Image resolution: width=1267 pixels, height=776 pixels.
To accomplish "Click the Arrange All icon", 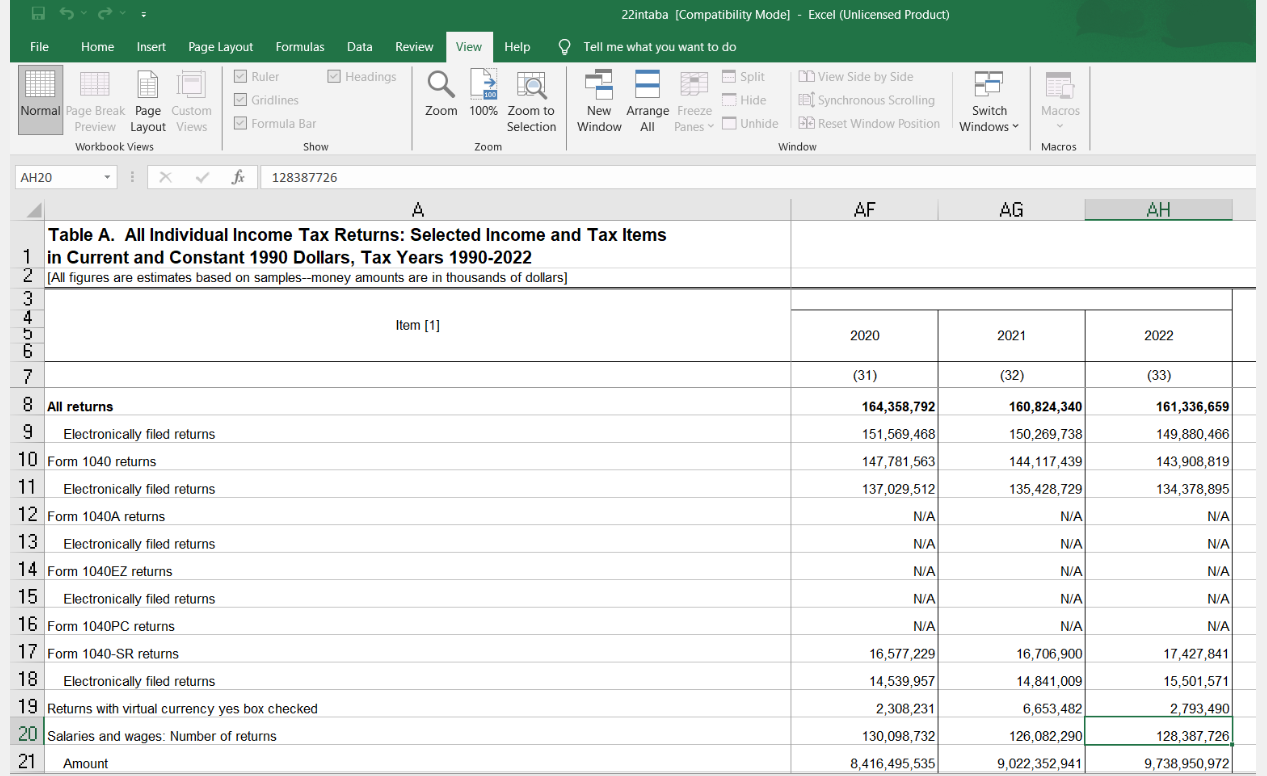I will click(x=647, y=85).
